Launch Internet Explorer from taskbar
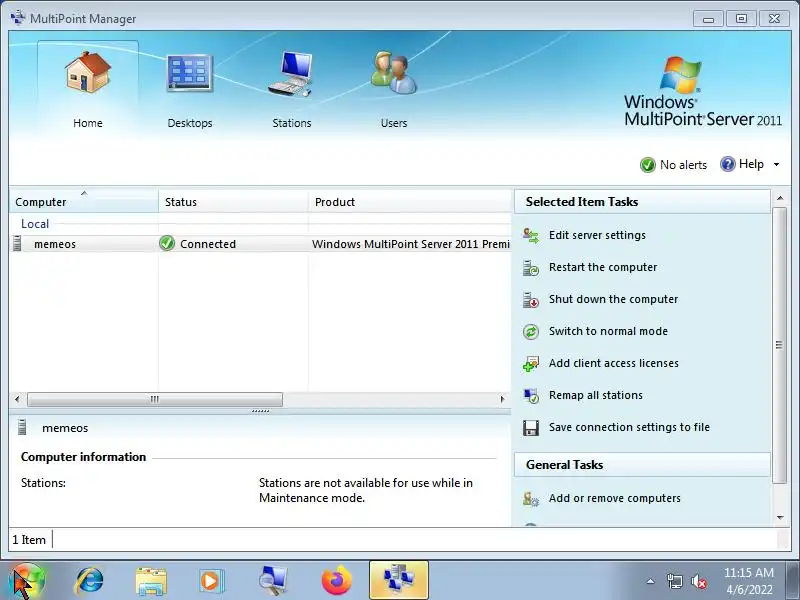The width and height of the screenshot is (800, 600). (x=89, y=581)
